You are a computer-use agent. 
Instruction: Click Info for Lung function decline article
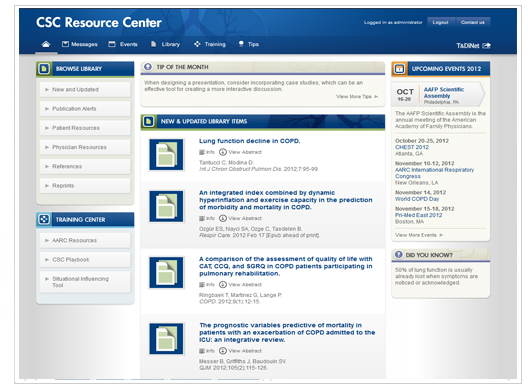[x=207, y=152]
